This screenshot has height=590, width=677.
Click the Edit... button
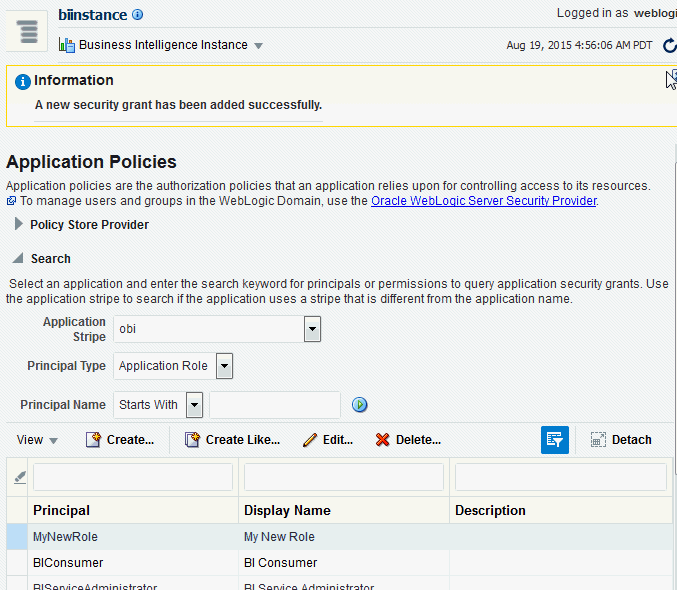pos(328,440)
